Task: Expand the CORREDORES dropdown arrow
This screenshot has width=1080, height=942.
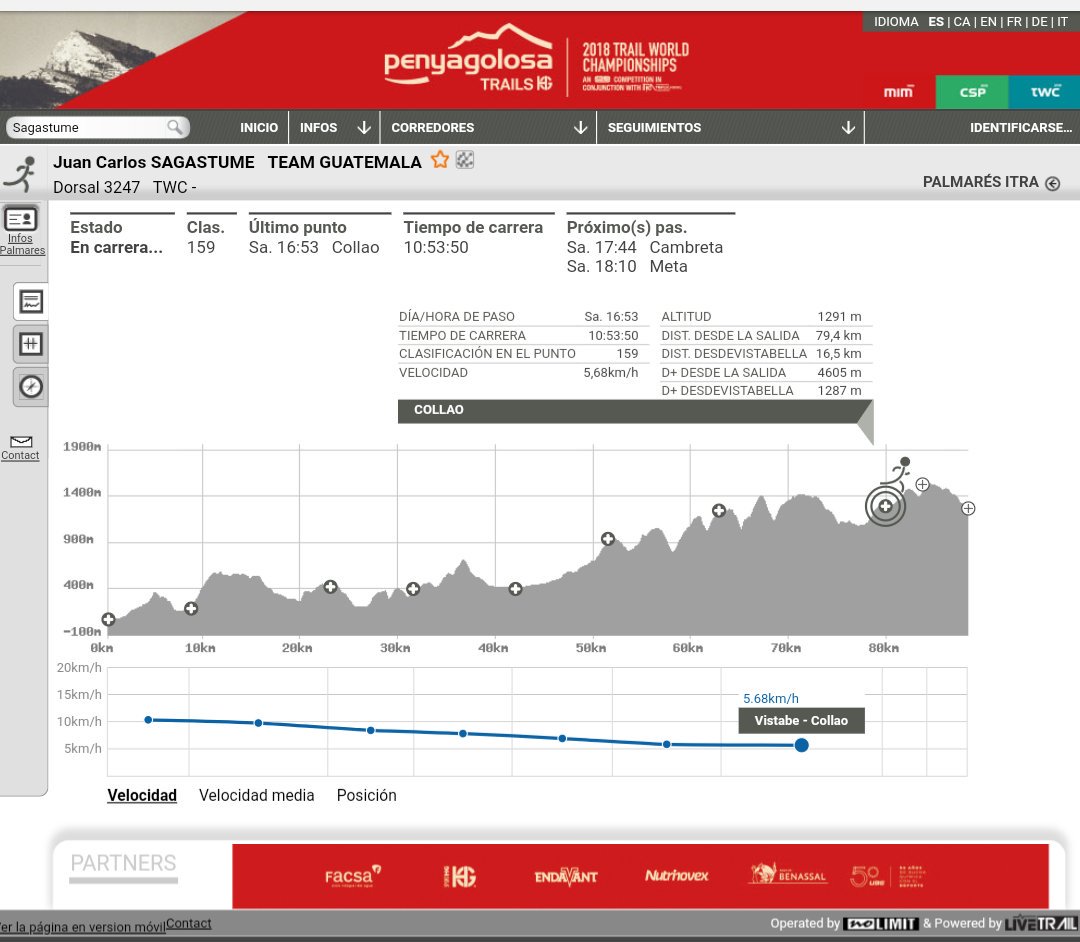Action: coord(580,127)
